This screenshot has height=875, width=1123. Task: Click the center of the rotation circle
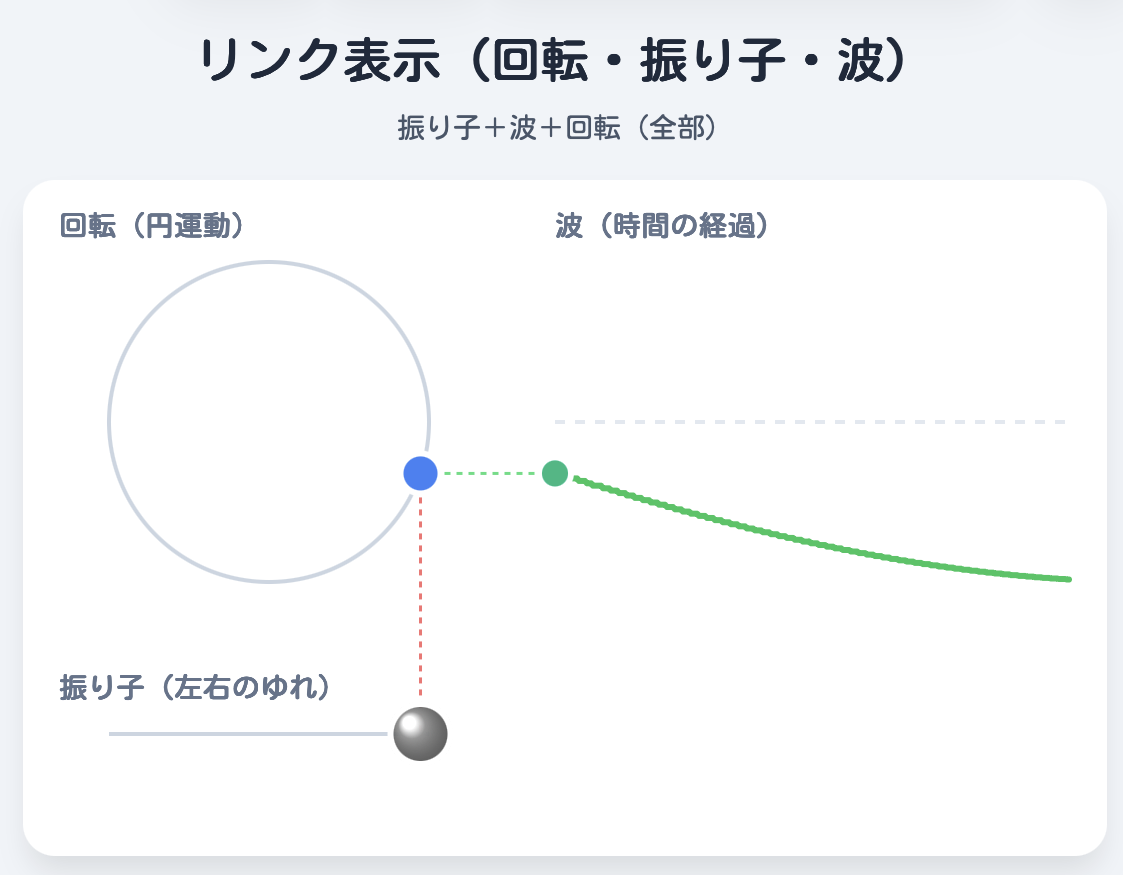click(x=269, y=422)
